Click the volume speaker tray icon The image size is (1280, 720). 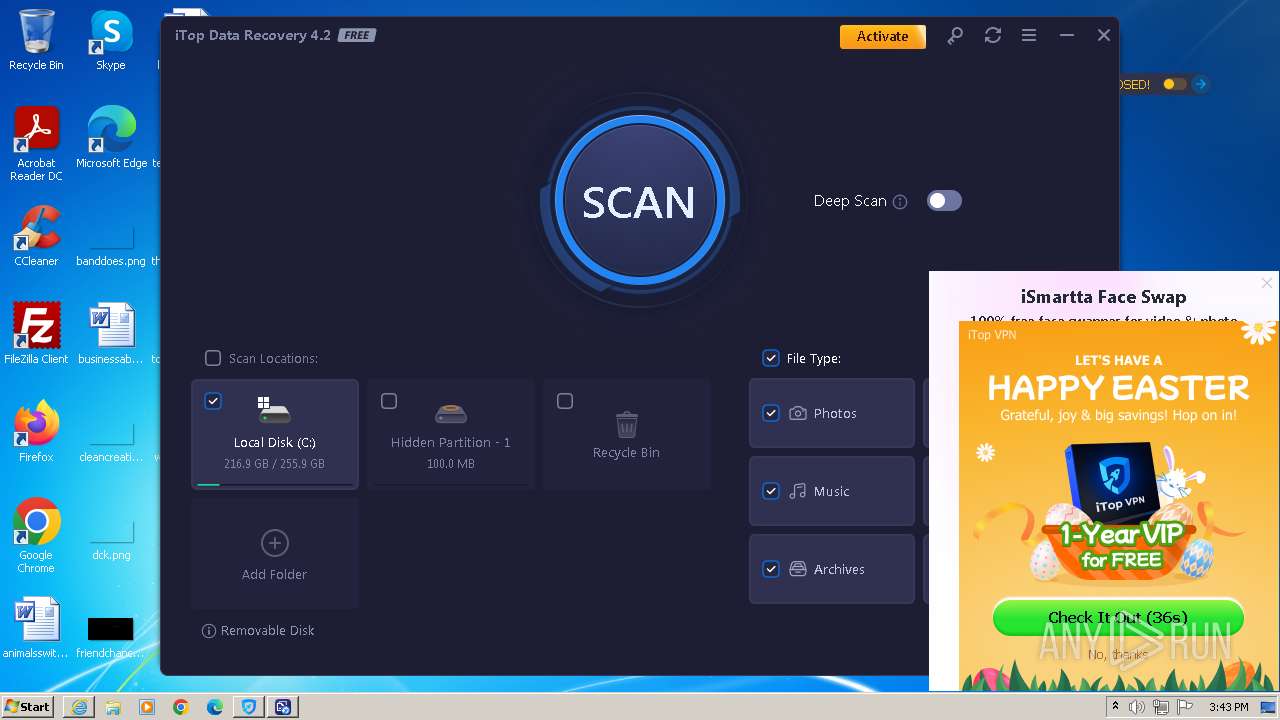[1137, 707]
